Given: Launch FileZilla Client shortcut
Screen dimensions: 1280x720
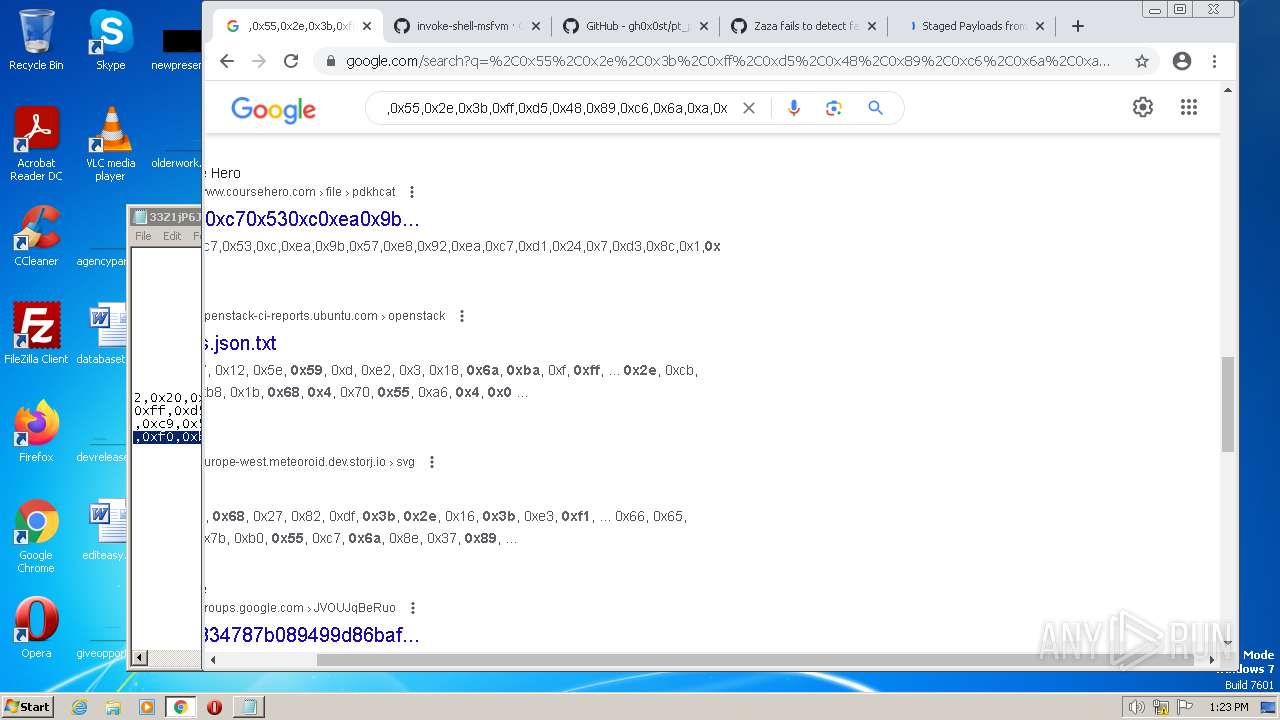Looking at the screenshot, I should 36,334.
